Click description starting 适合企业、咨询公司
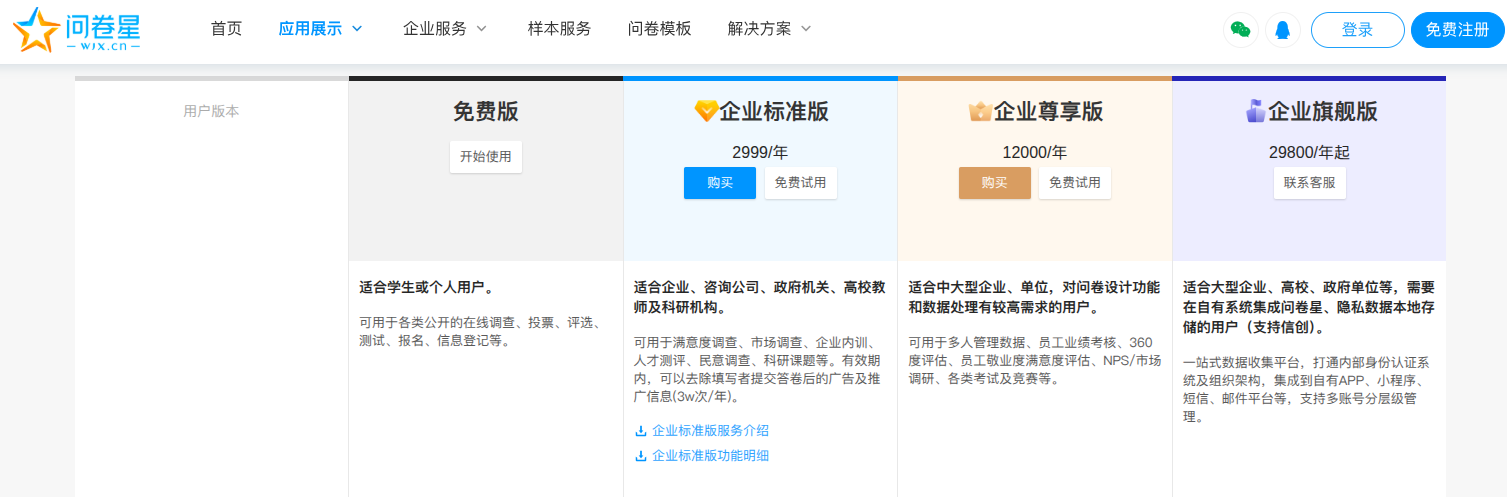This screenshot has width=1507, height=497. pyautogui.click(x=760, y=297)
